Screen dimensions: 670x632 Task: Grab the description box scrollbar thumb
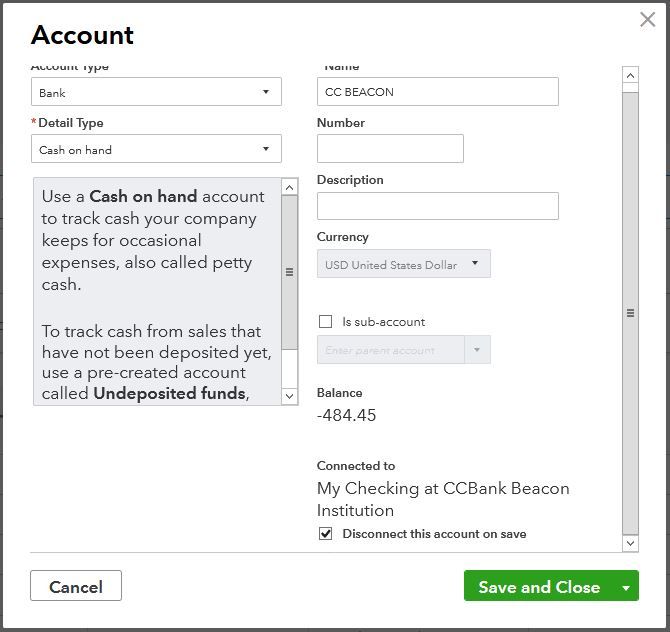(290, 270)
